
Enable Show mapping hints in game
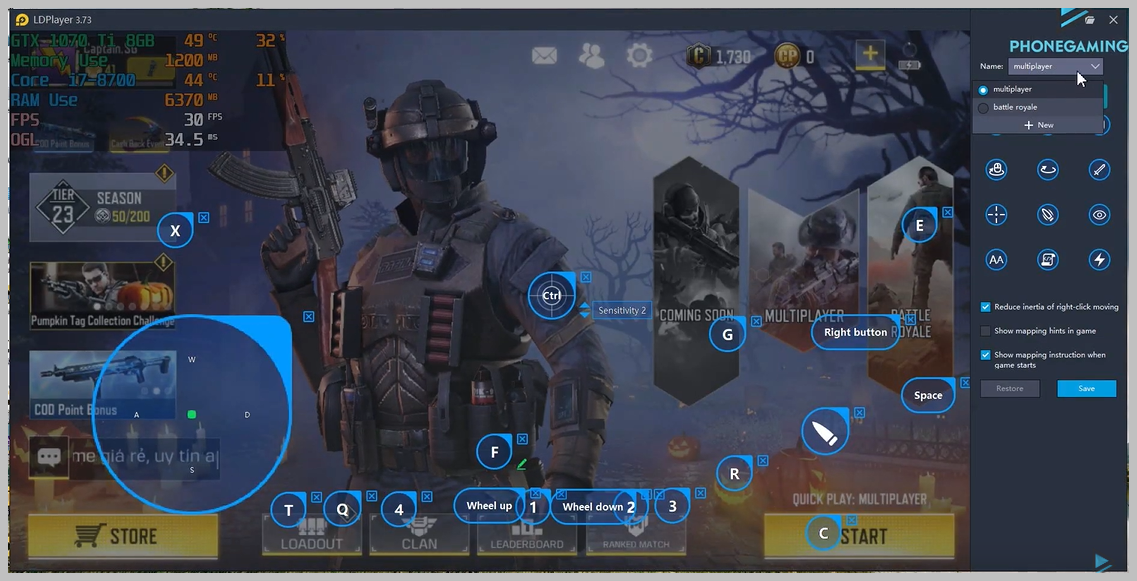point(985,331)
